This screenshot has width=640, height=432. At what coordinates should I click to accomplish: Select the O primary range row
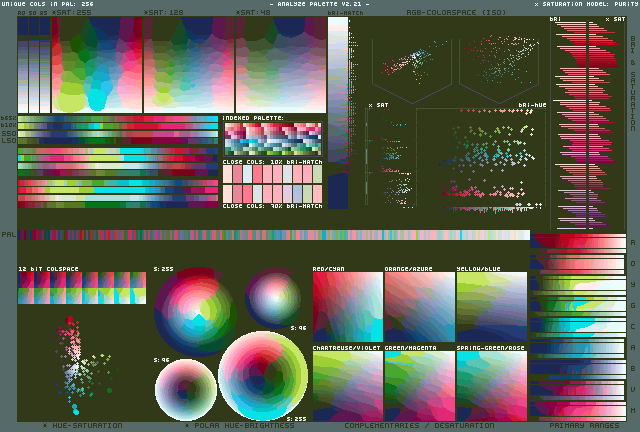(x=578, y=264)
